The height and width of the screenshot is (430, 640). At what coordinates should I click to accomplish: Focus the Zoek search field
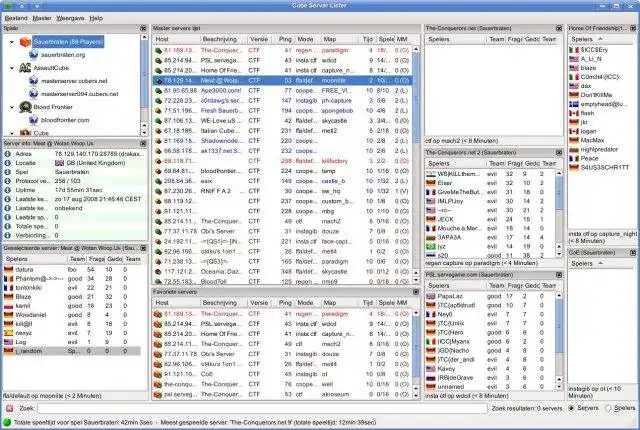(x=262, y=408)
